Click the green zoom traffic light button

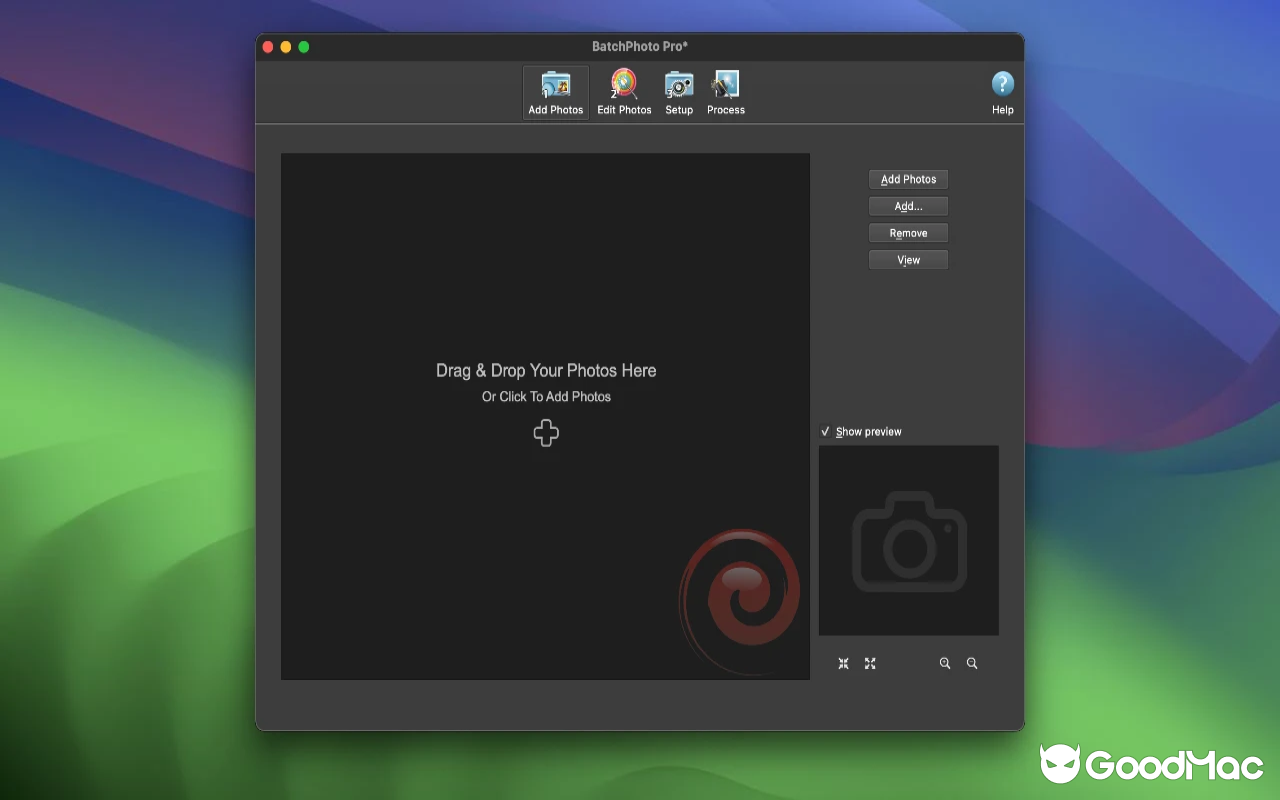click(304, 46)
